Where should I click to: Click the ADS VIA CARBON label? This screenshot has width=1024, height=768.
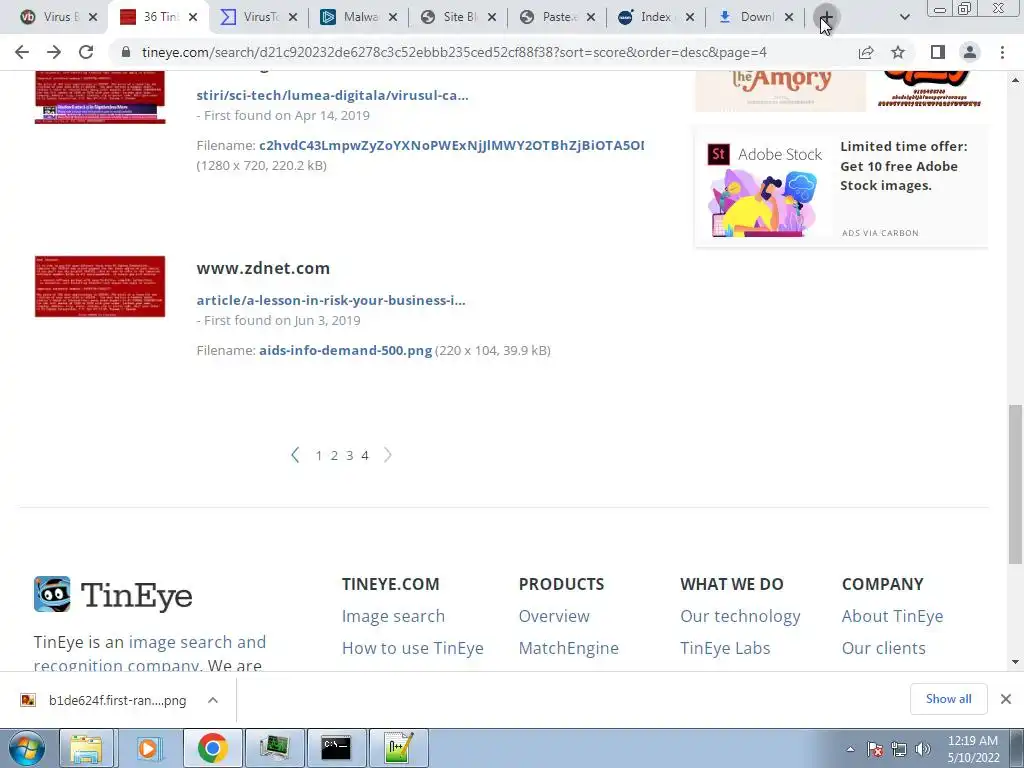(x=880, y=233)
